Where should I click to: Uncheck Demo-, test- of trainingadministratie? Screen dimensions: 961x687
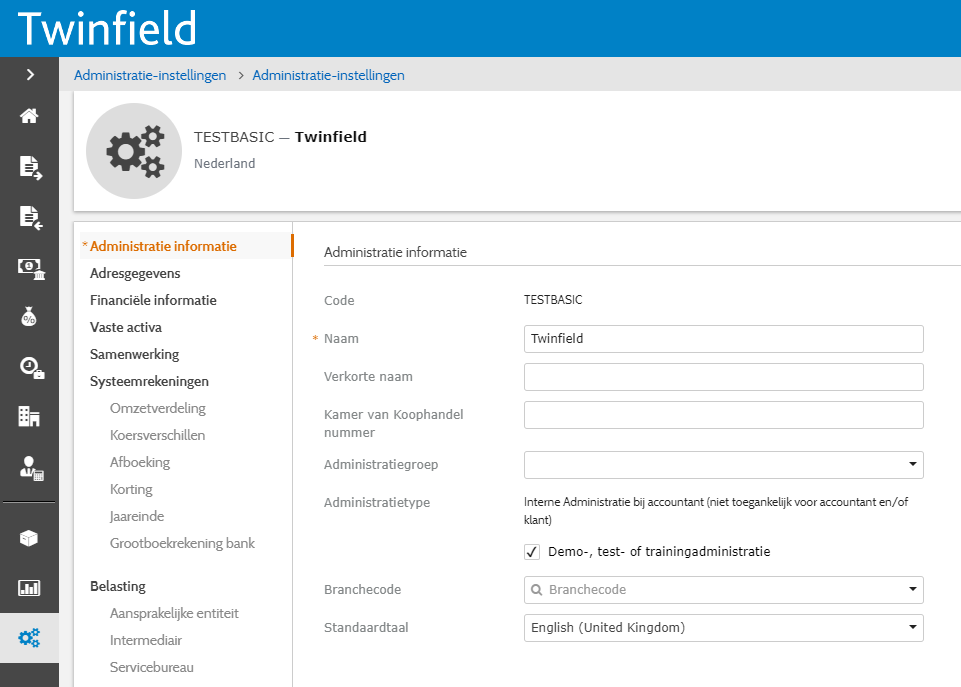click(532, 551)
